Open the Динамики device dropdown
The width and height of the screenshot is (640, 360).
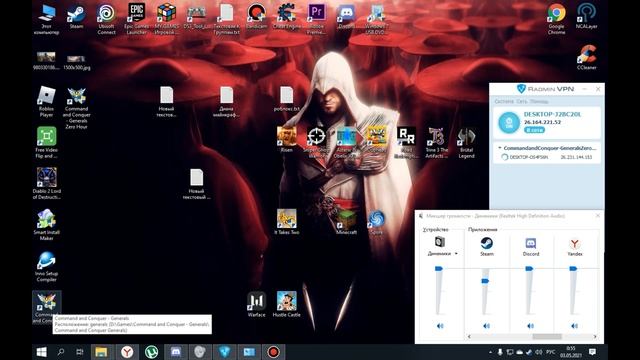pos(456,253)
